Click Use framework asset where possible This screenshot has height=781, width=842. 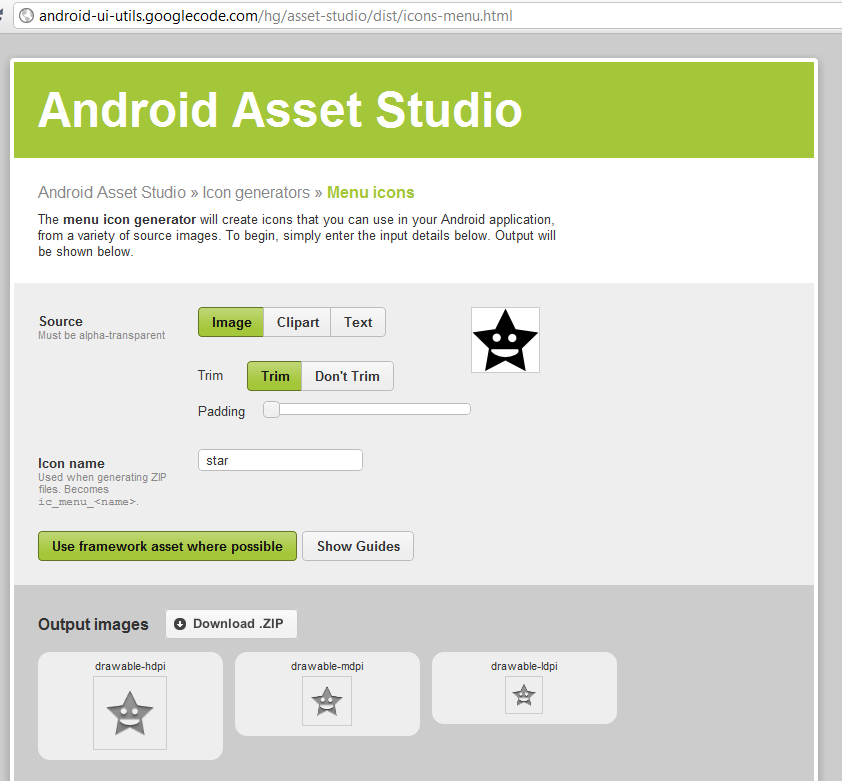coord(166,546)
